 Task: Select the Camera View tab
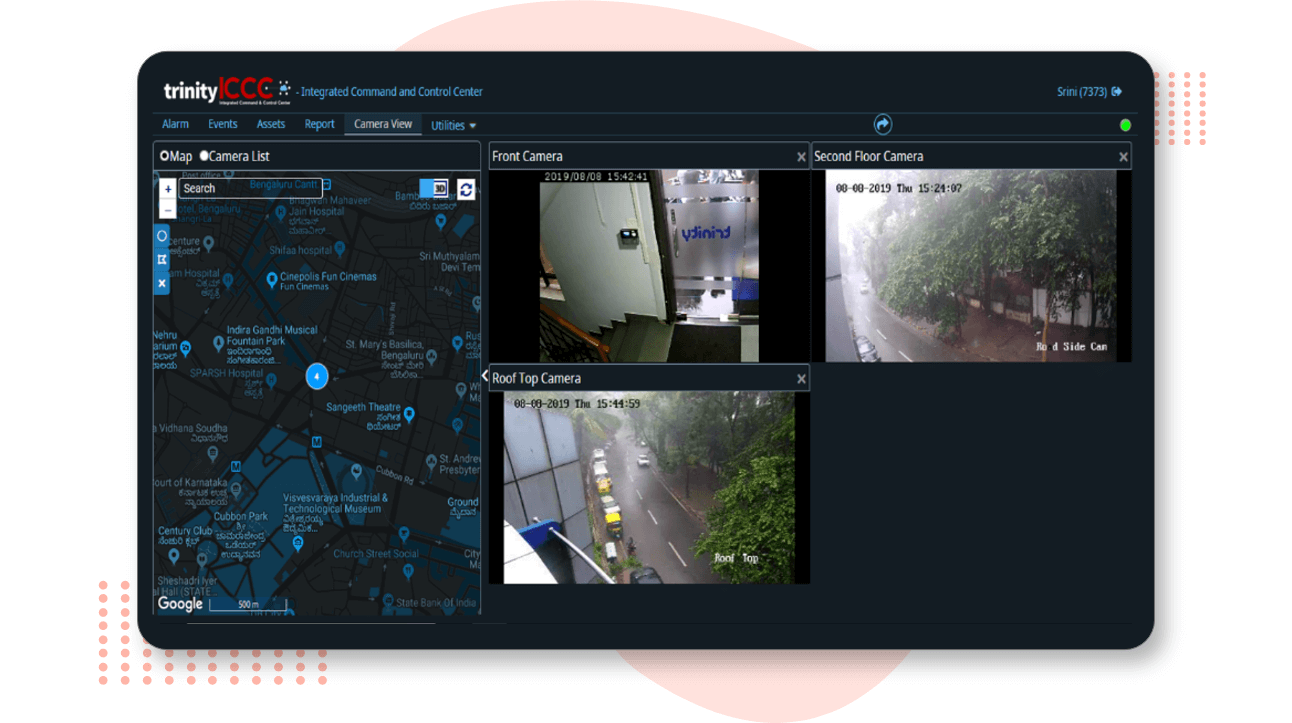tap(383, 125)
